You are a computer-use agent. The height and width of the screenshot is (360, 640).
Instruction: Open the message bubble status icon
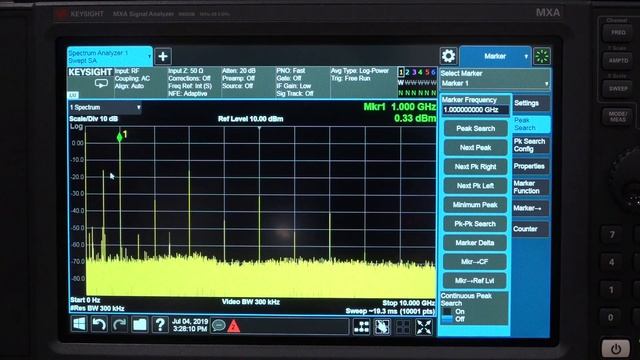click(219, 326)
